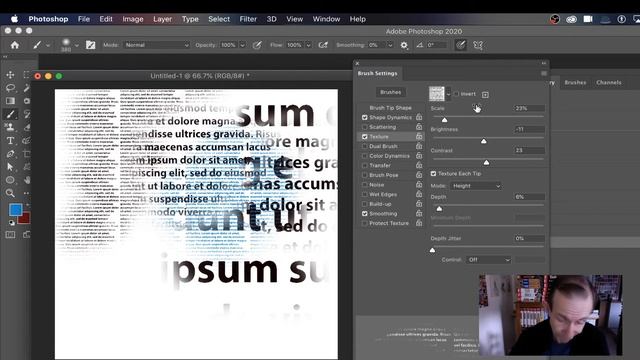Select the Ellipse shape tool
640x360 pixels.
(x=10, y=180)
